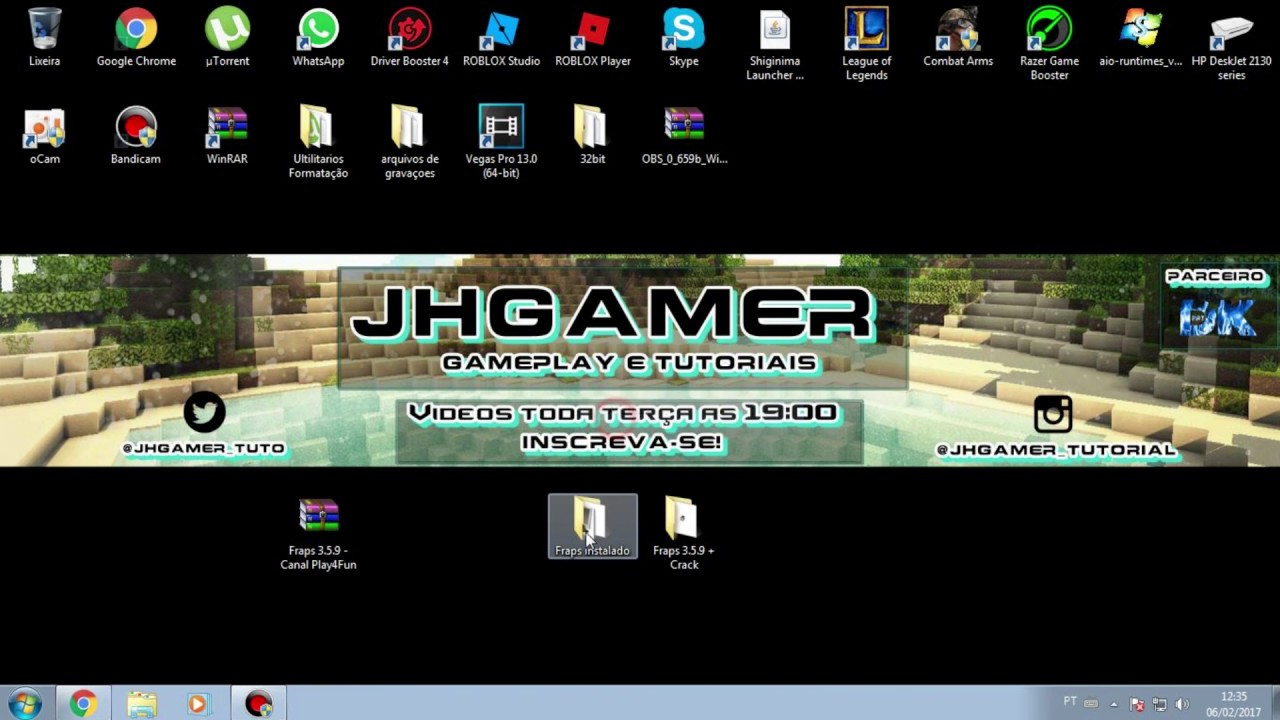Select the 32bit folder
This screenshot has width=1280, height=720.
click(x=592, y=136)
